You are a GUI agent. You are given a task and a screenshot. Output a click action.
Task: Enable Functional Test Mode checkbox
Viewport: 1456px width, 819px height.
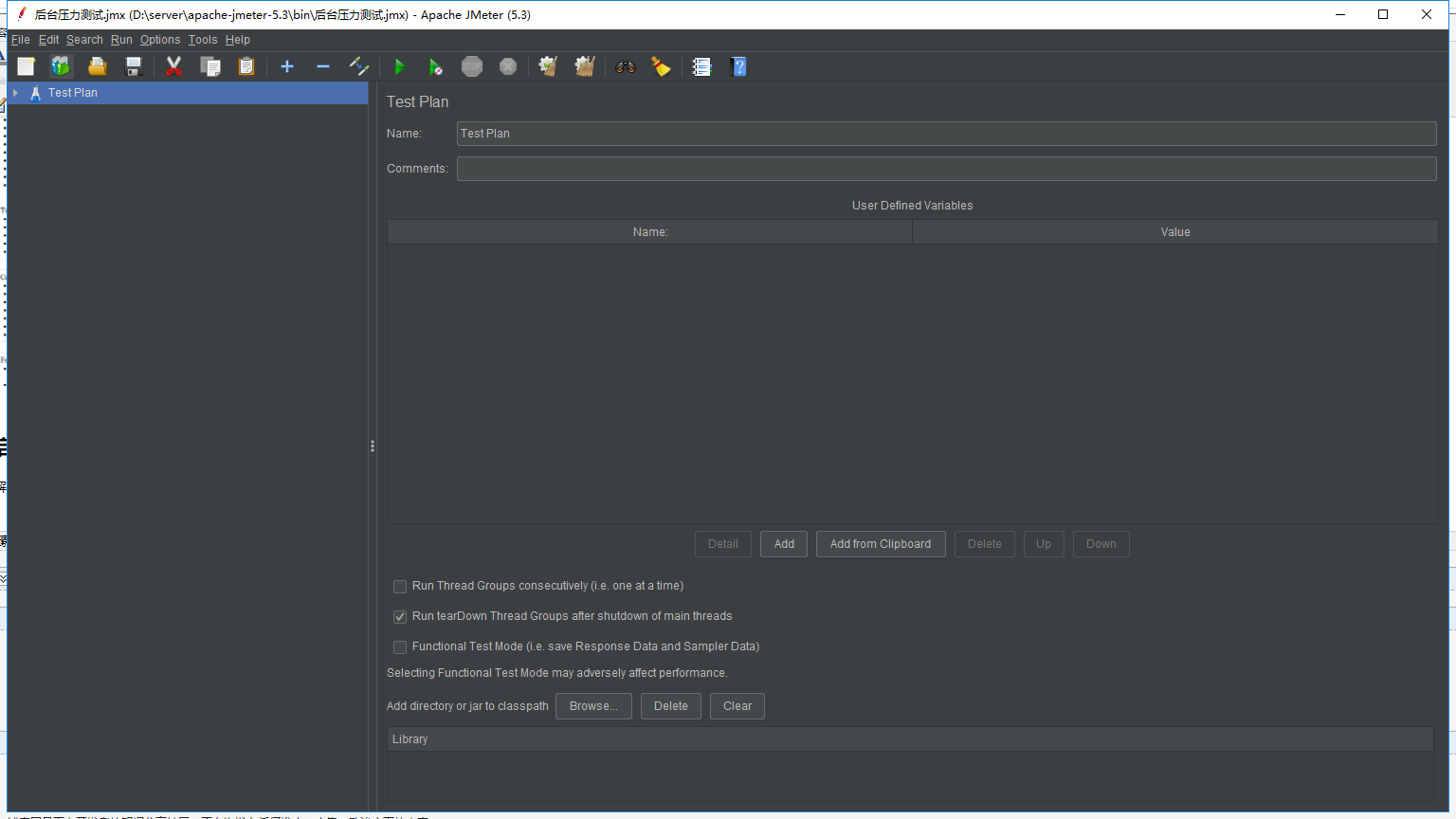click(400, 647)
